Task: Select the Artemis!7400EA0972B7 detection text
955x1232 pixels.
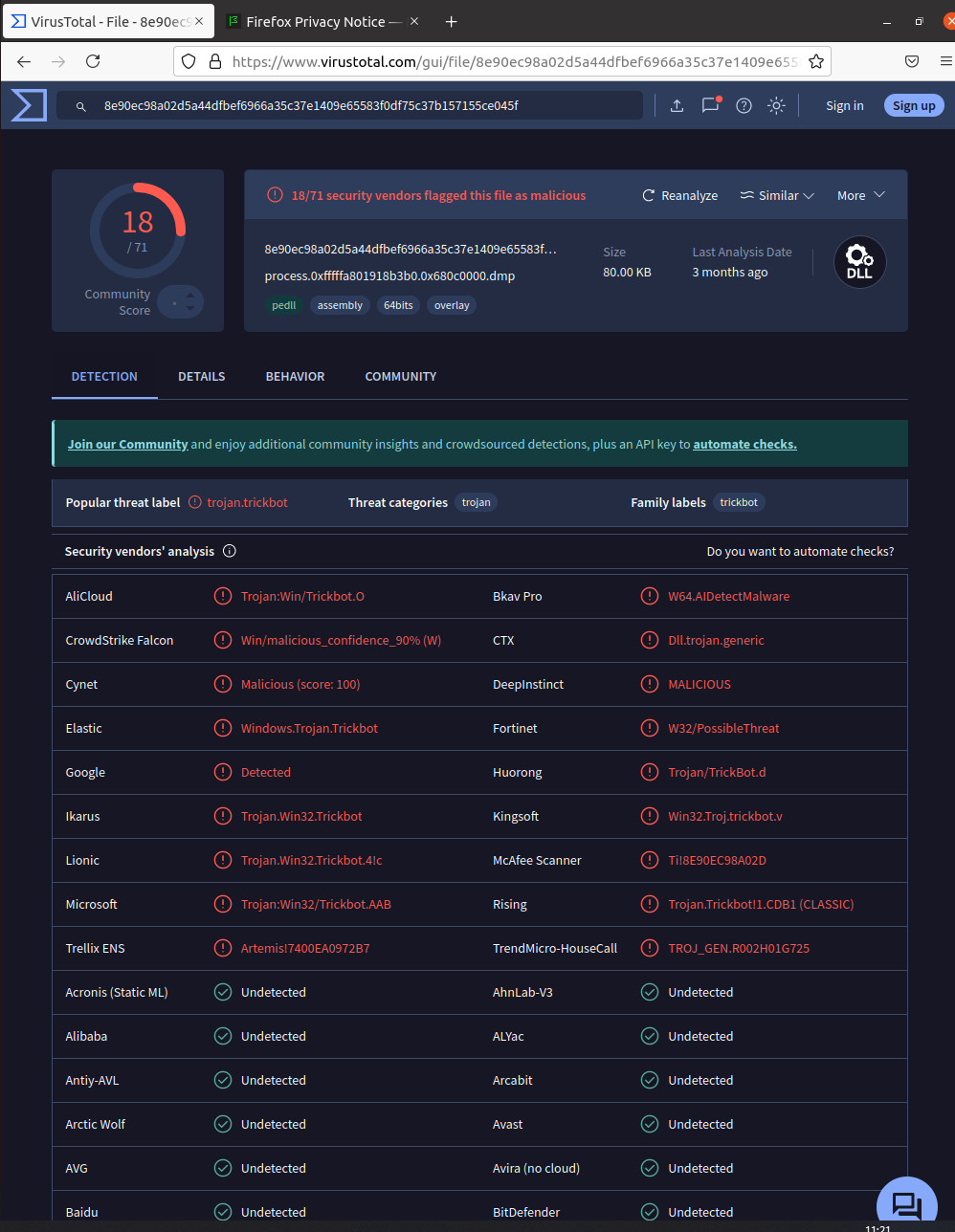Action: click(x=305, y=948)
